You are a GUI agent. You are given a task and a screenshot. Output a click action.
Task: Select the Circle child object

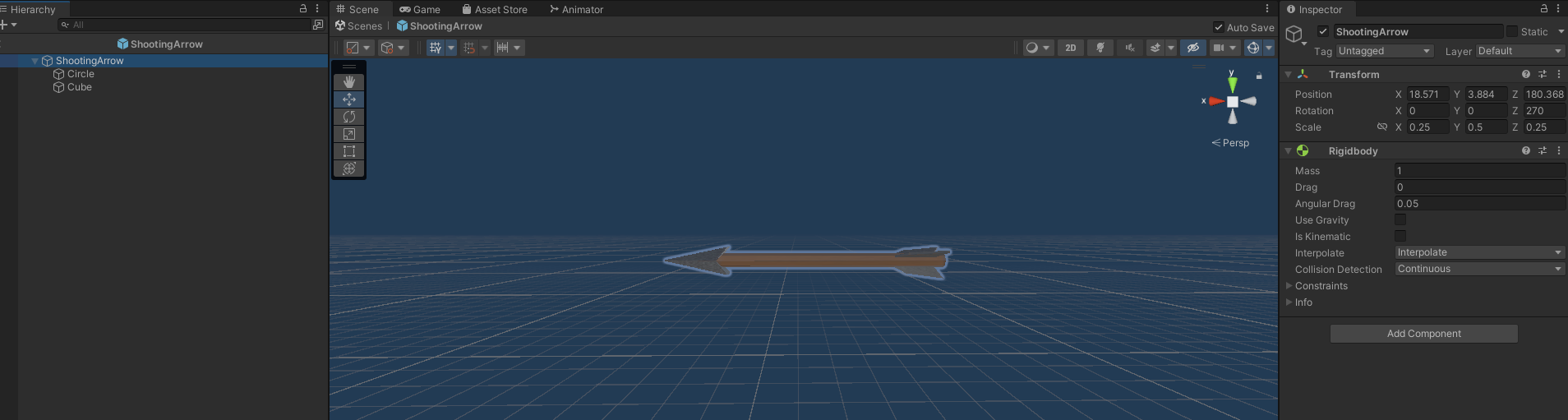tap(81, 74)
